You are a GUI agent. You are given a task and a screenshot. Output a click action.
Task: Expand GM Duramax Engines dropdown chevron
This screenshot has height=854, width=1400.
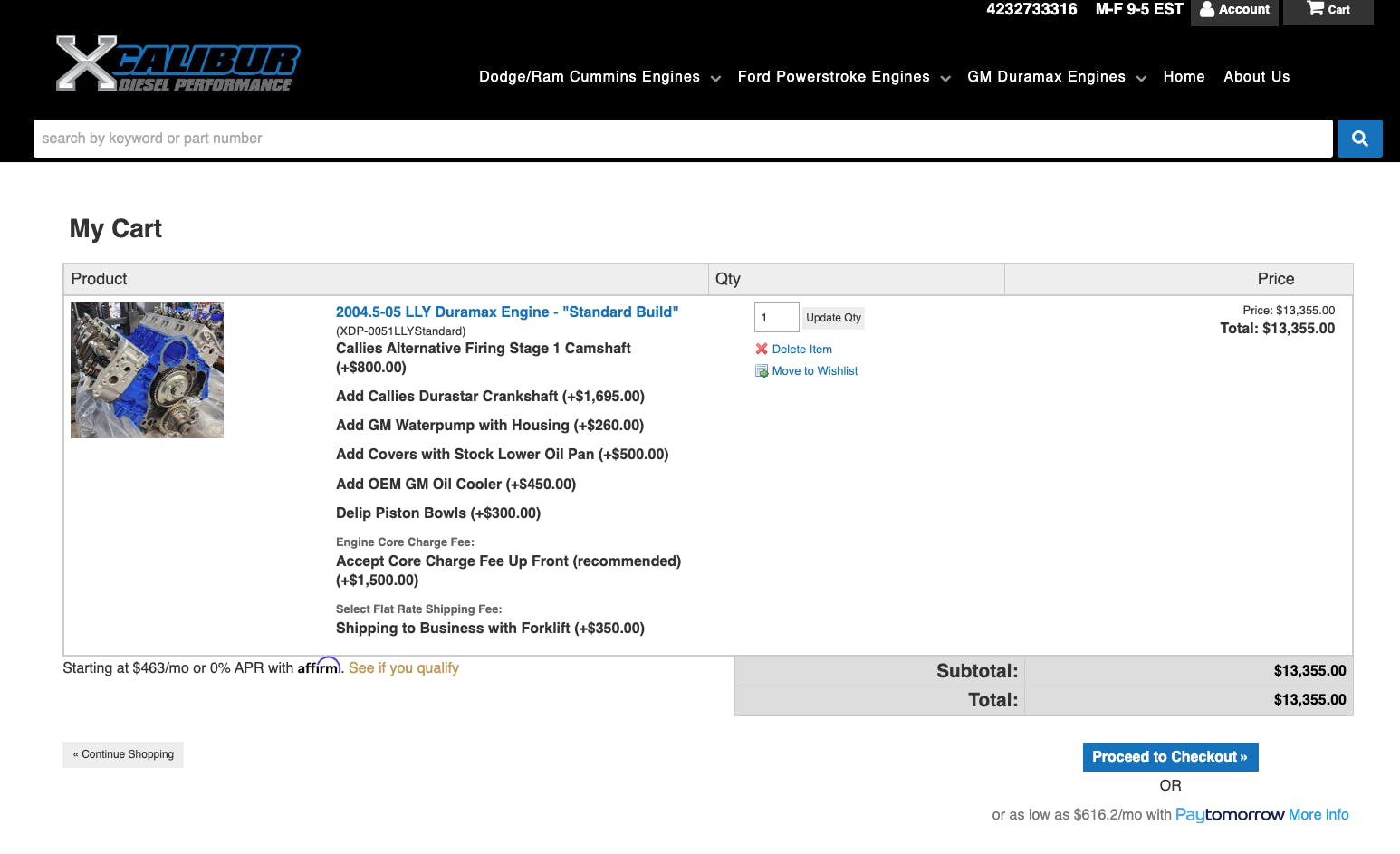tap(1141, 79)
